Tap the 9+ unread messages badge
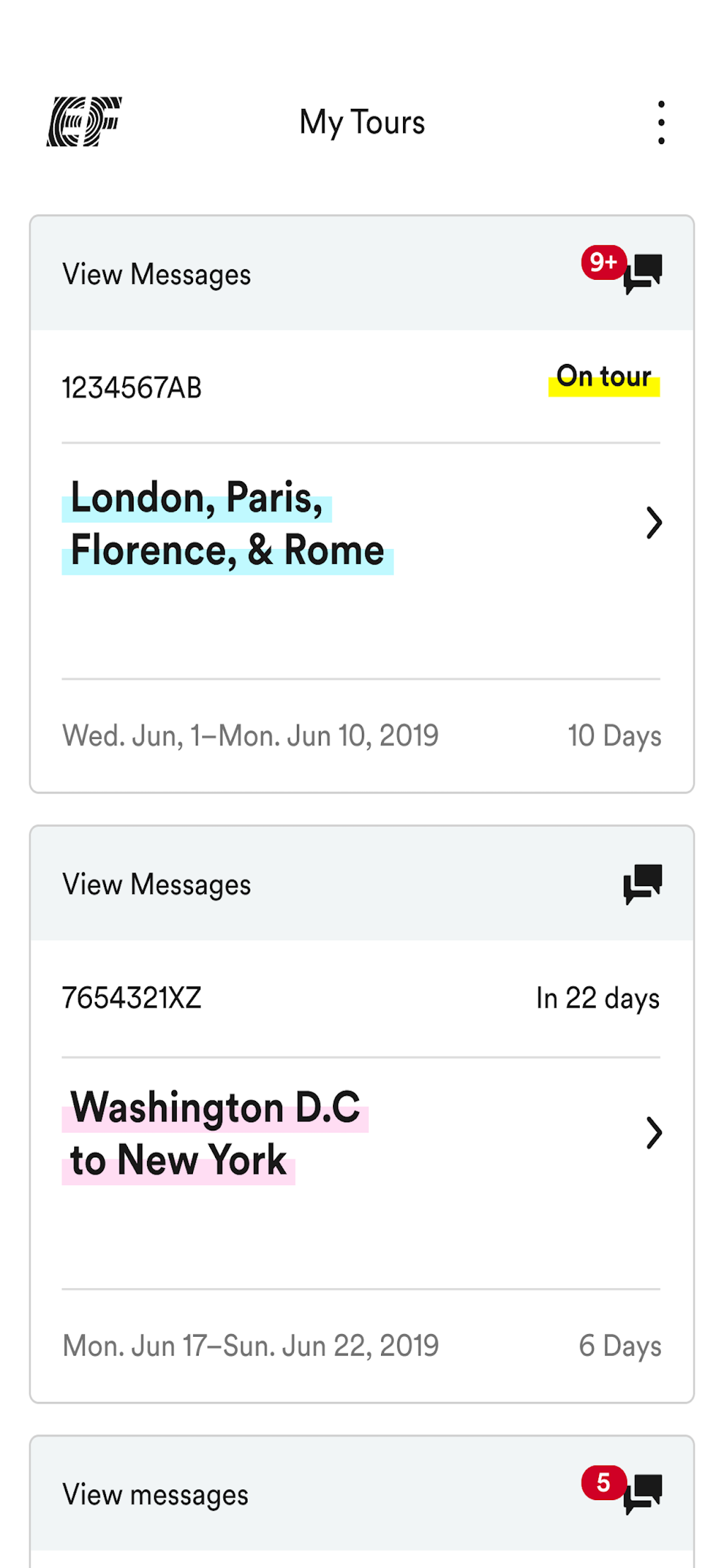Image resolution: width=724 pixels, height=1568 pixels. point(603,262)
